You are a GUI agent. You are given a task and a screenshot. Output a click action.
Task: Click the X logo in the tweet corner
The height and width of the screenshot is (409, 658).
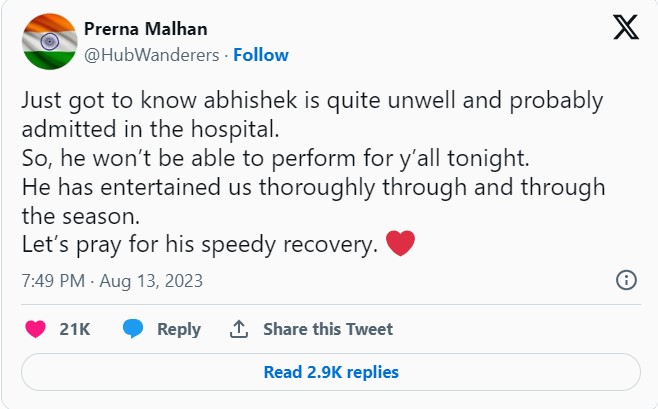625,30
